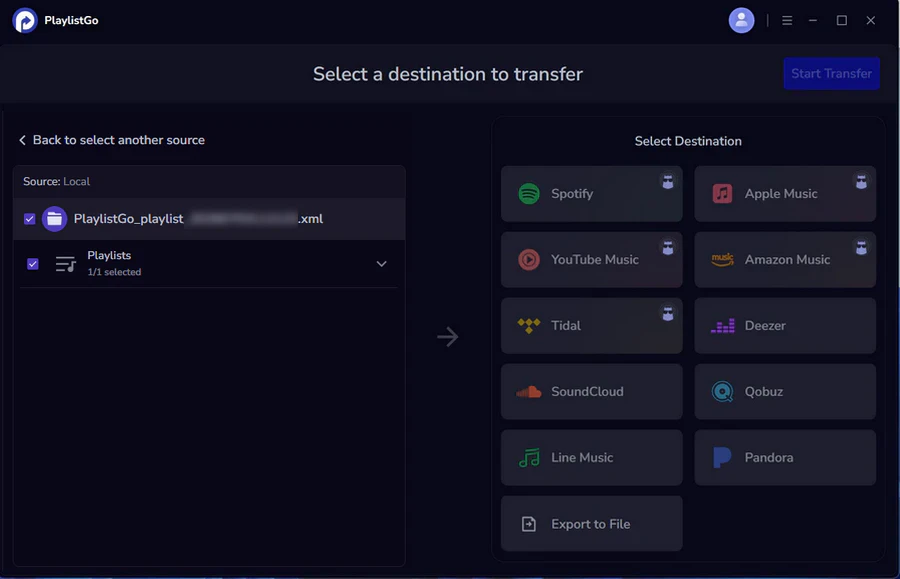This screenshot has height=579, width=900.
Task: Click the '1/1 selected' text
Action: coord(114,272)
